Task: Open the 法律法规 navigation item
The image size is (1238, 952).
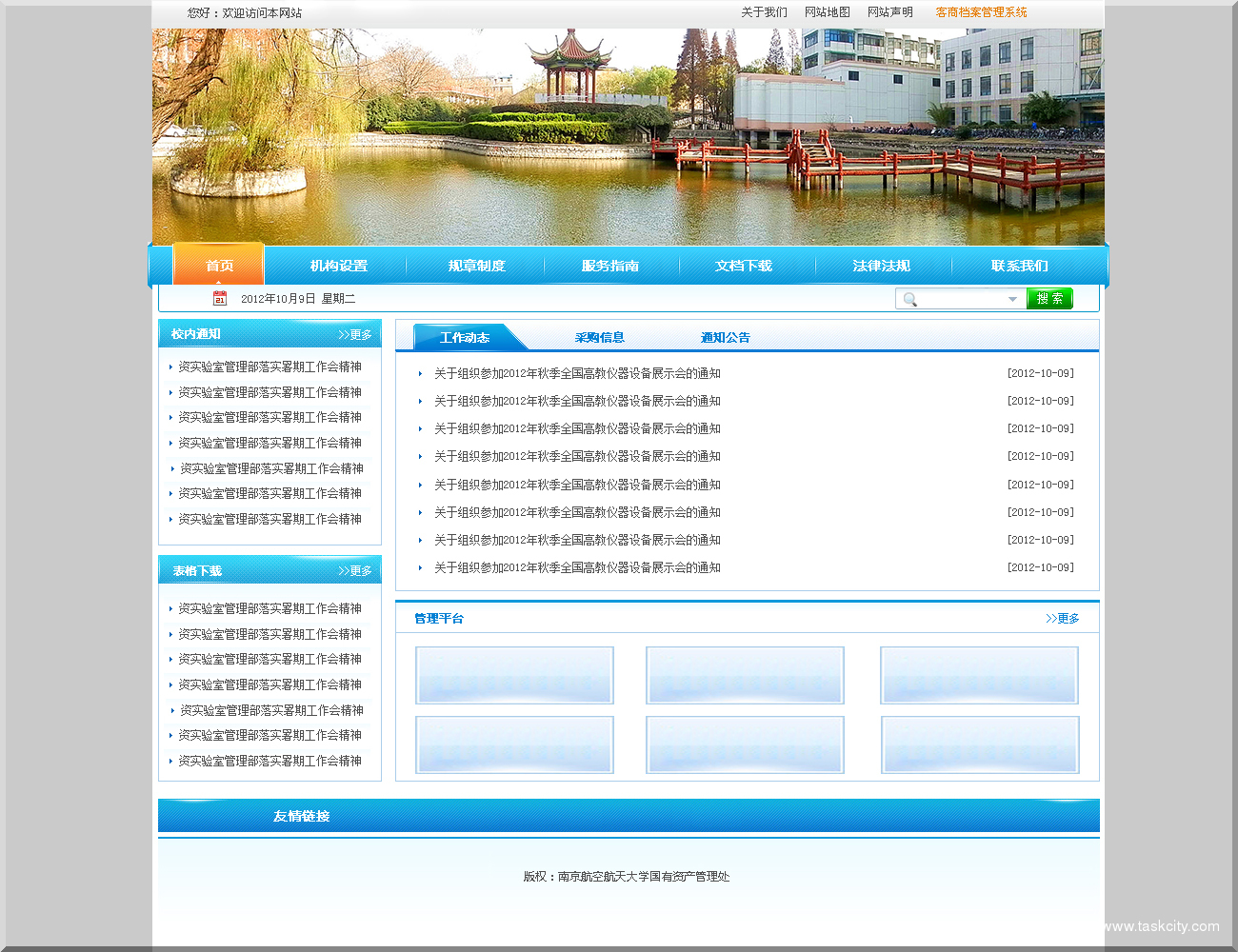Action: coord(881,266)
